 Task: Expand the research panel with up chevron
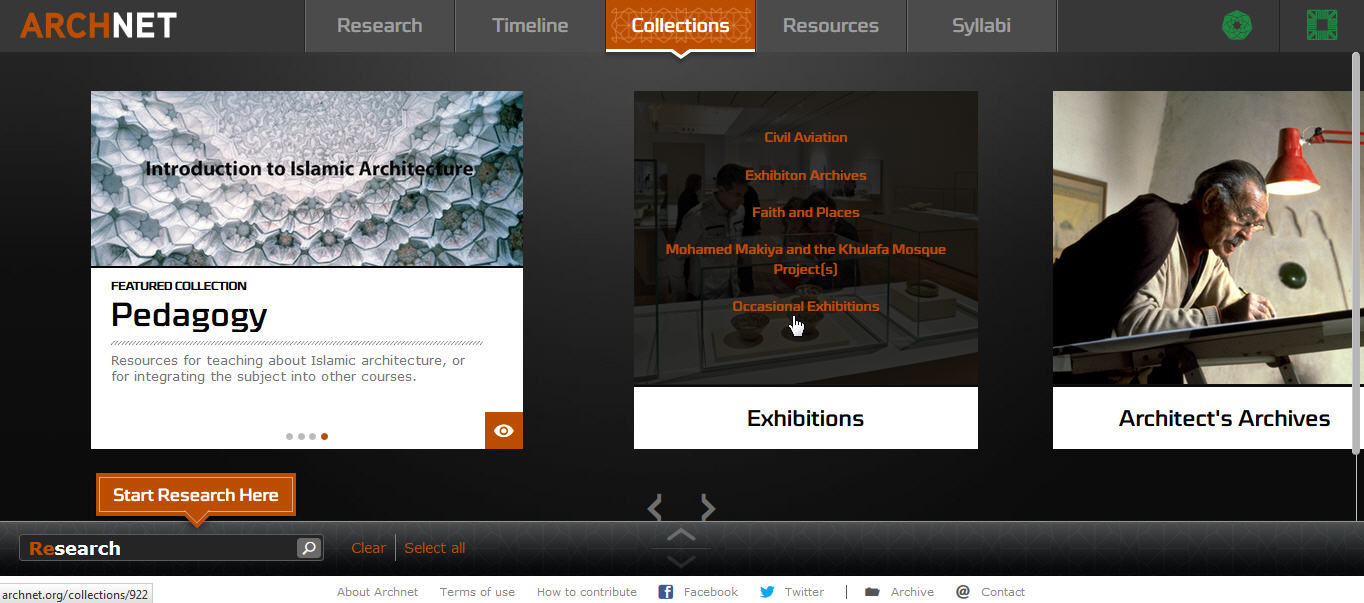coord(681,535)
